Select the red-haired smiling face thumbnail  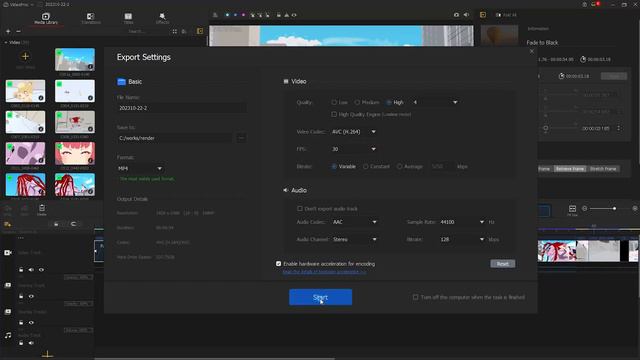point(75,153)
